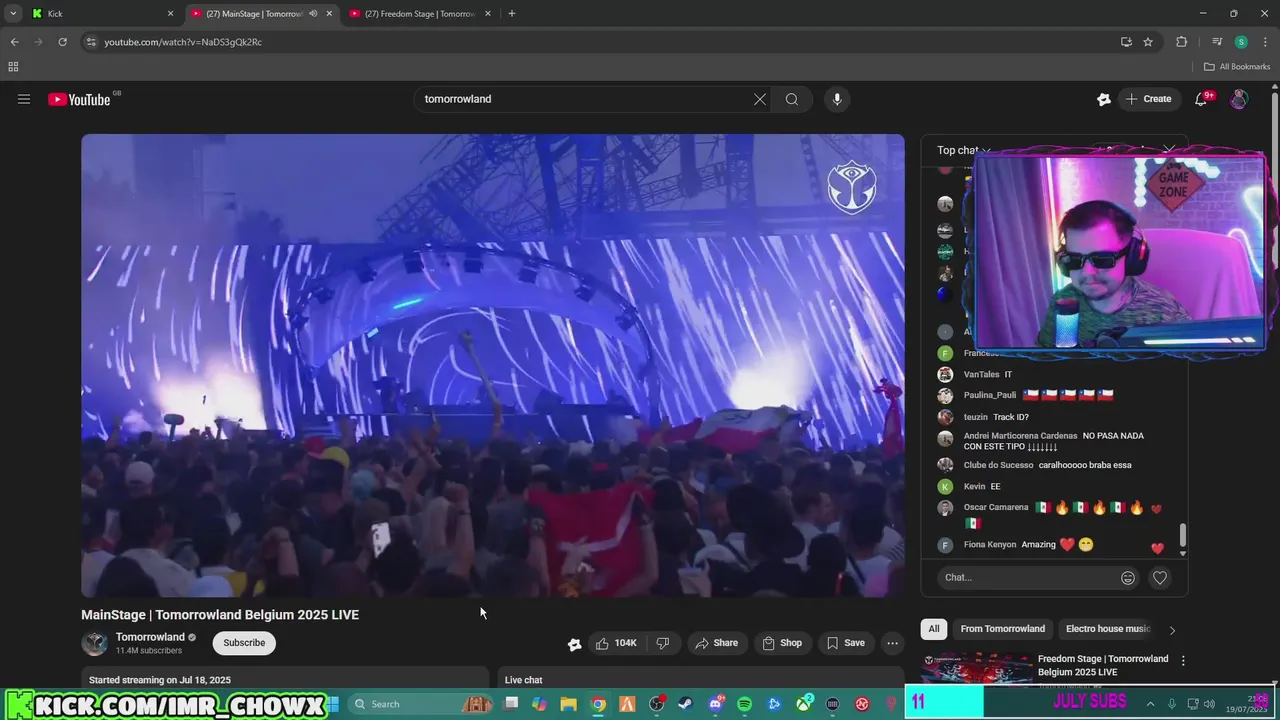The width and height of the screenshot is (1280, 720).
Task: Open Freedom Stage suggested video thumbnail
Action: tap(976, 668)
